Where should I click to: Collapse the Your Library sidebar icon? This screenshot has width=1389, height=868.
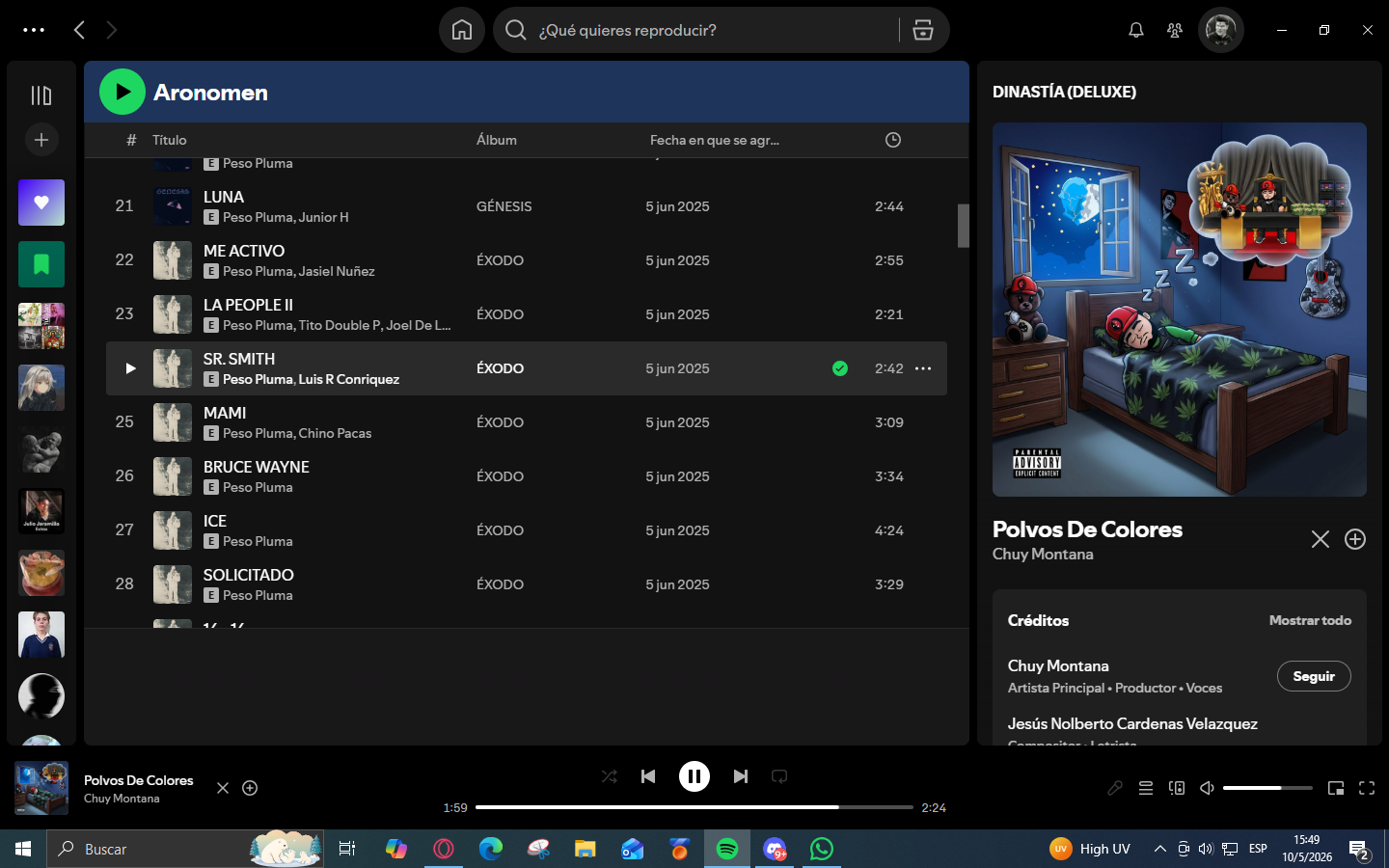41,95
